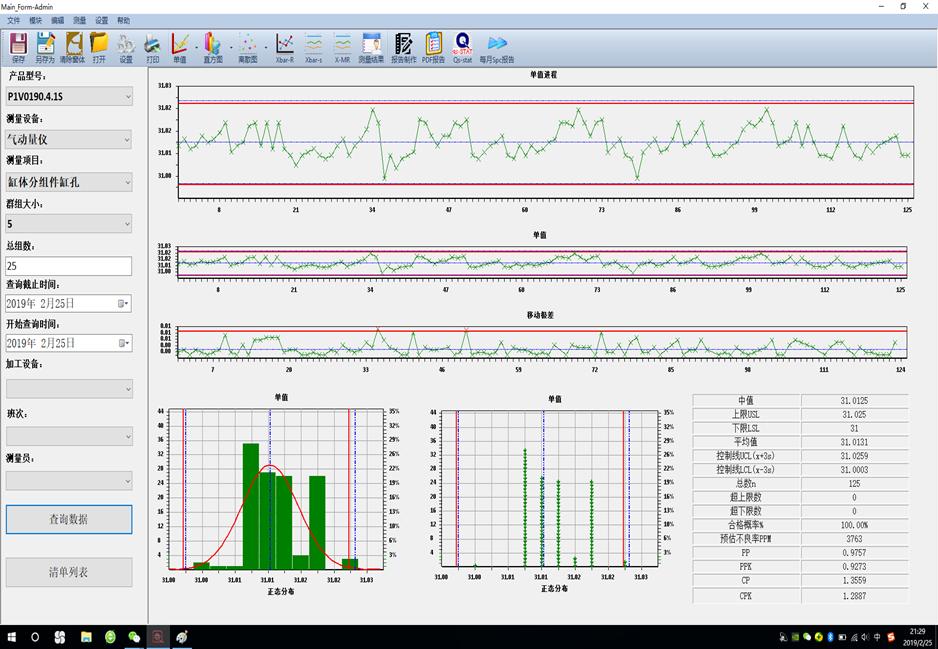Click the 中值 value 31.0125

coord(854,401)
